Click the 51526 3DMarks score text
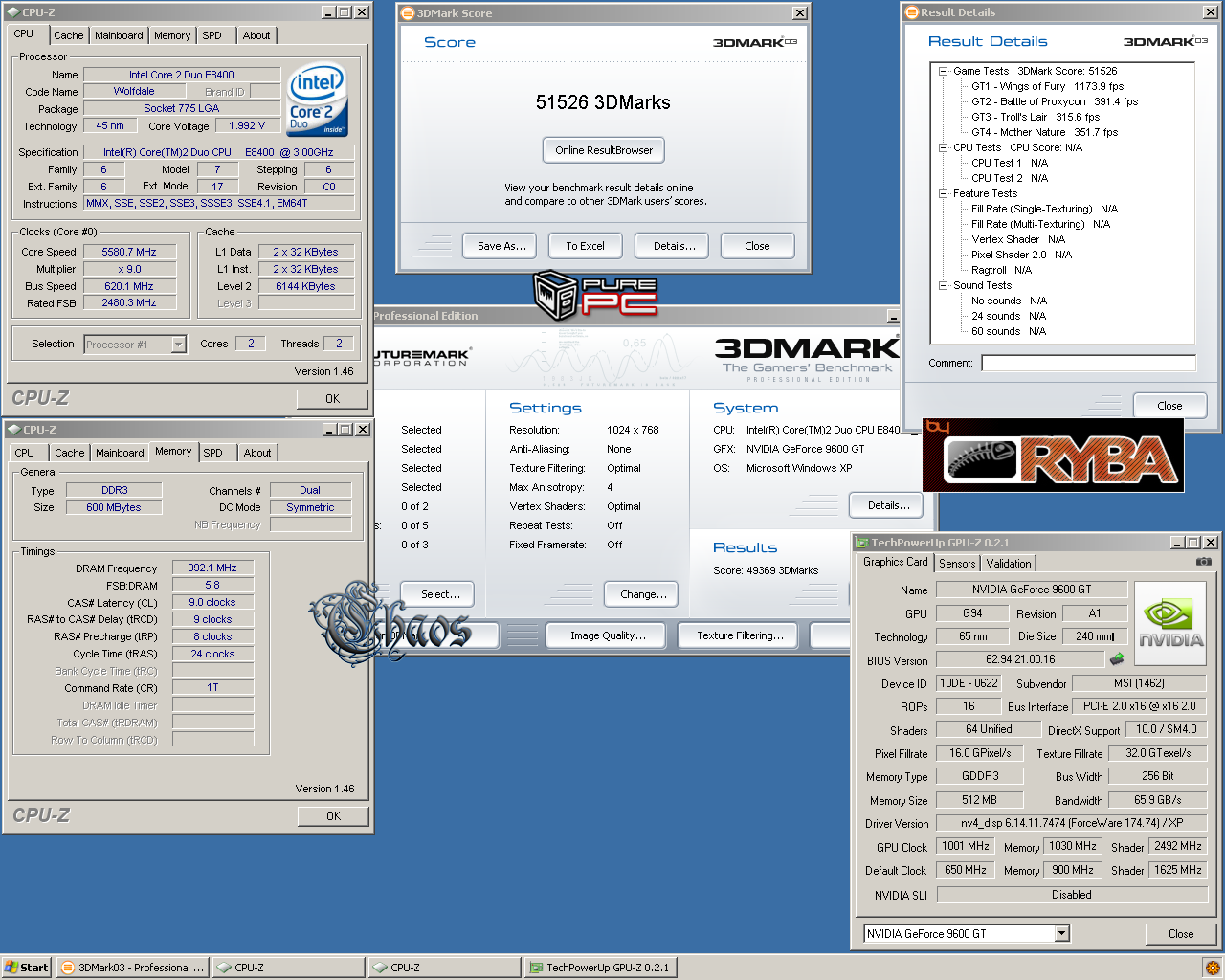 point(603,102)
